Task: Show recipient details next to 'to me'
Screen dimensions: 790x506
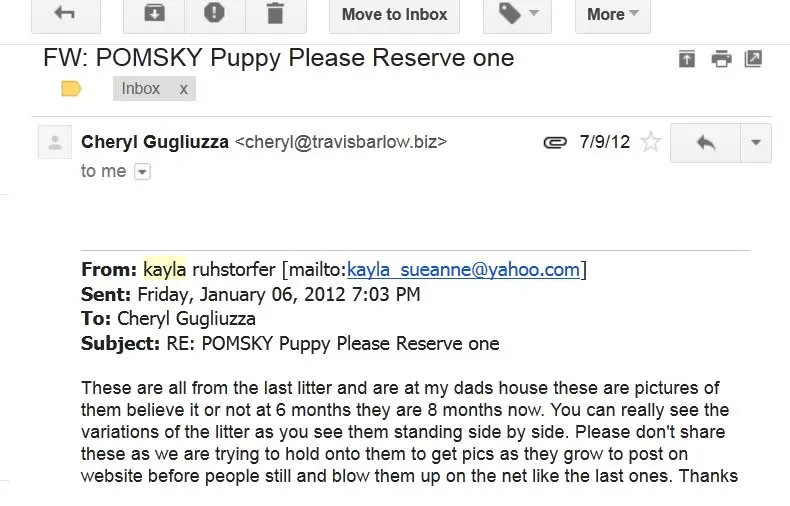Action: (142, 172)
